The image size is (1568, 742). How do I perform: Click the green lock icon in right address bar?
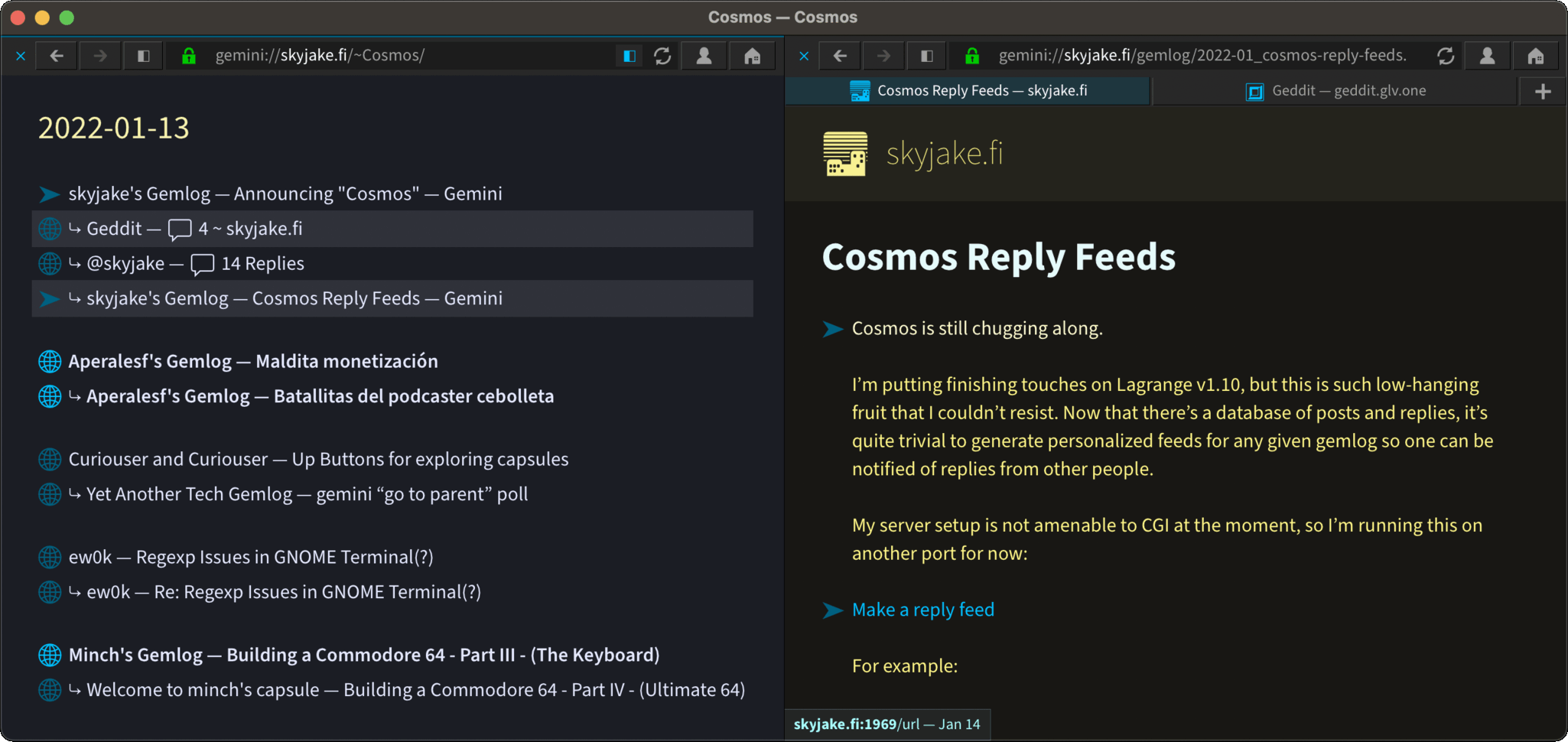tap(971, 56)
